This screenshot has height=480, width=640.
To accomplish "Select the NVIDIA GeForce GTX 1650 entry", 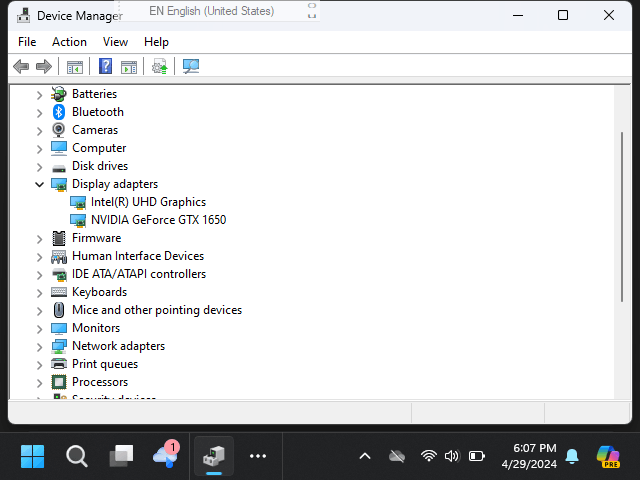I will point(158,220).
